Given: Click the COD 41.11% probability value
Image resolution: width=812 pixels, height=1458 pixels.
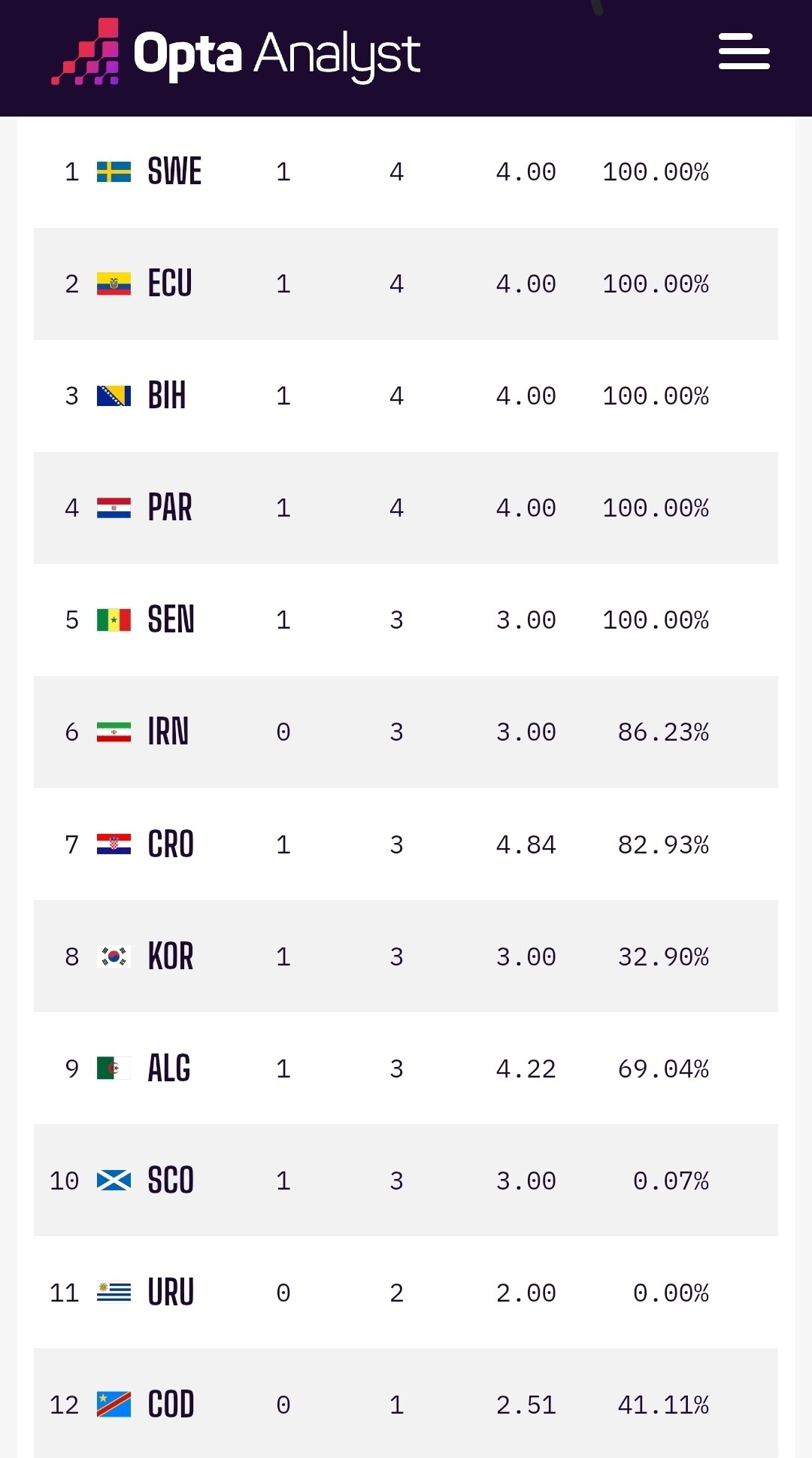Looking at the screenshot, I should (663, 1405).
